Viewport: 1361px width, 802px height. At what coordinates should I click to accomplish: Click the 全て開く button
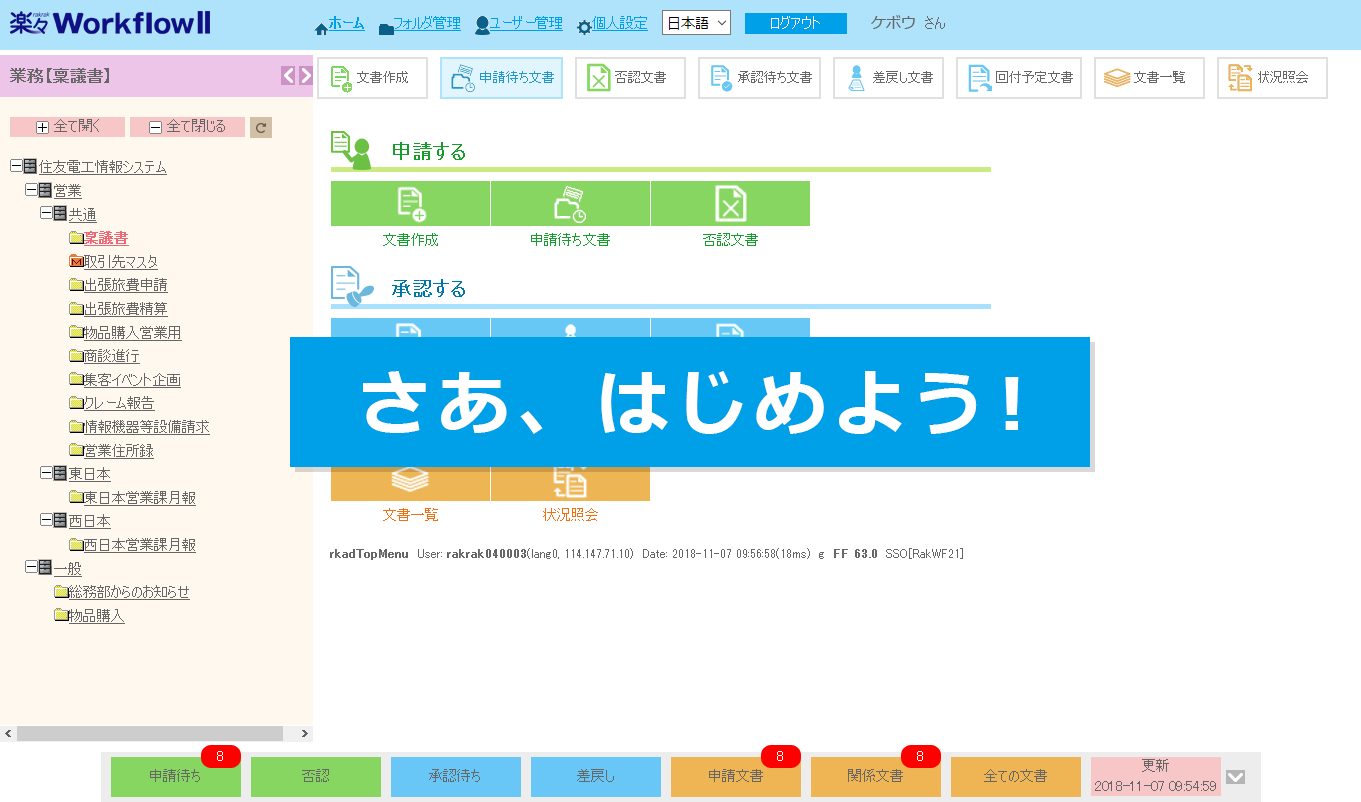tap(67, 127)
